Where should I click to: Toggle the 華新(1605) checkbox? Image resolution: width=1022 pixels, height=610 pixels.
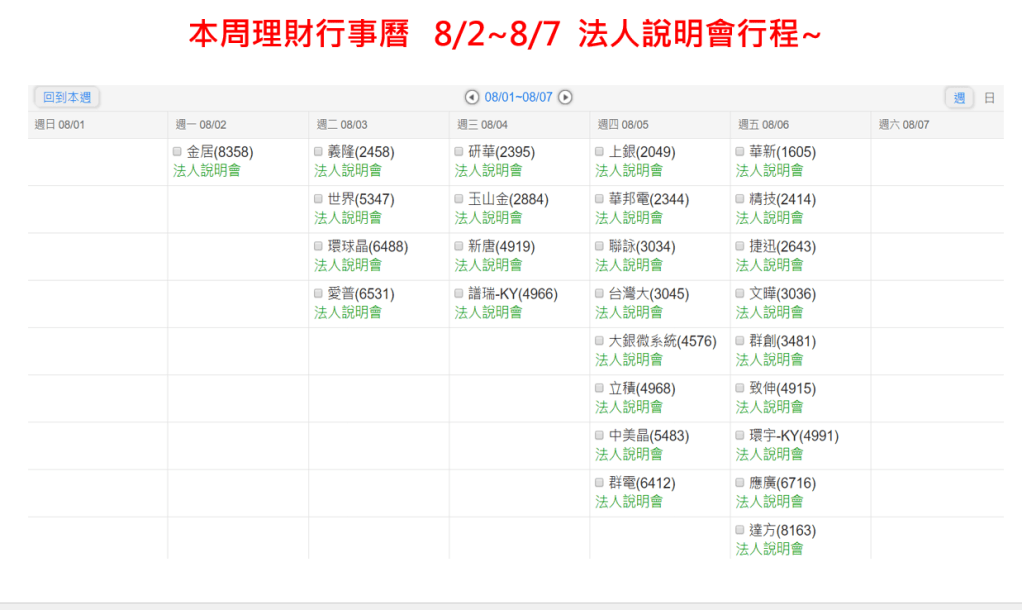740,152
